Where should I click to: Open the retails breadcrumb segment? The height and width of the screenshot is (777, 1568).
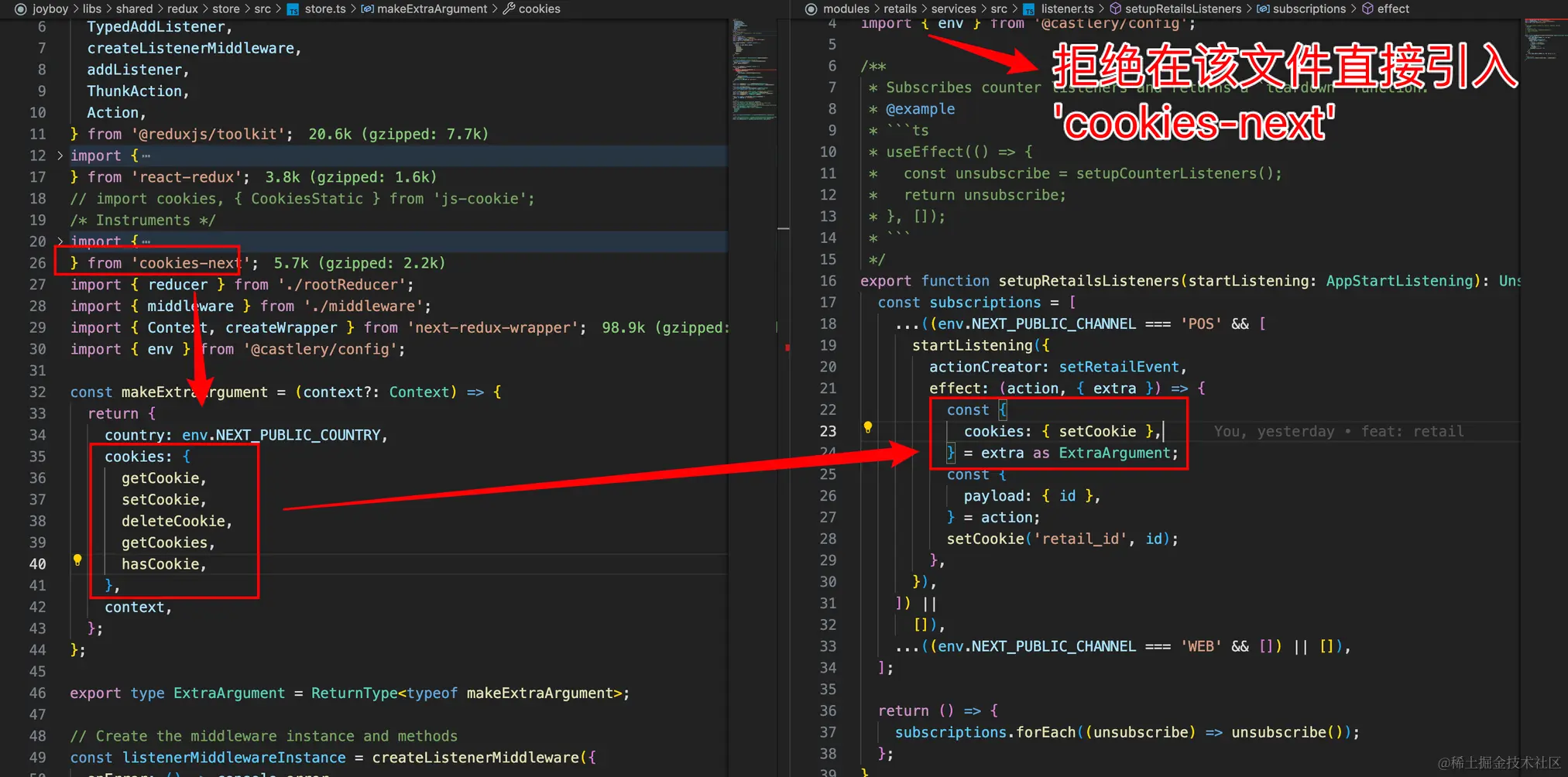pyautogui.click(x=901, y=9)
